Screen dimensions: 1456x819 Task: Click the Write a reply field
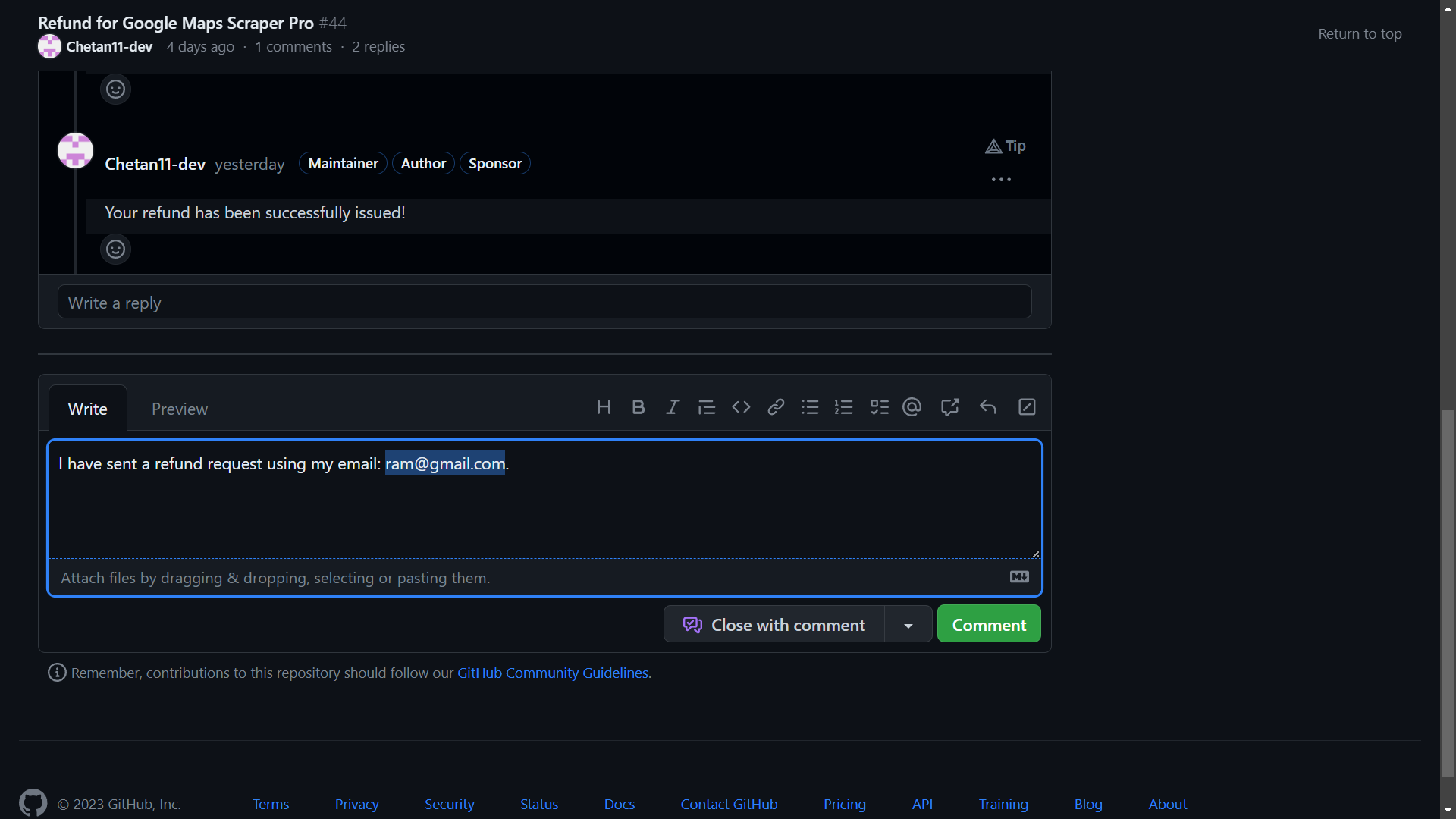point(544,303)
